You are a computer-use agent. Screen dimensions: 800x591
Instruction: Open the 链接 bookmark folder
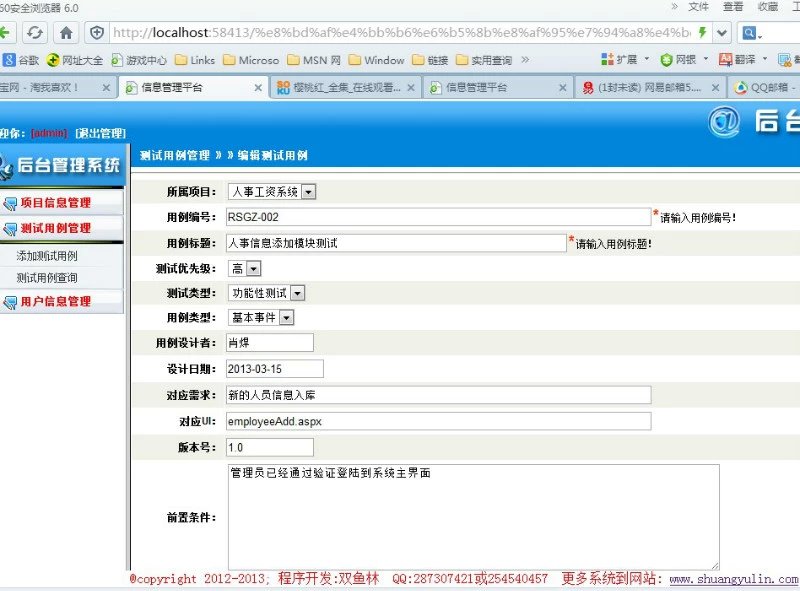(430, 60)
